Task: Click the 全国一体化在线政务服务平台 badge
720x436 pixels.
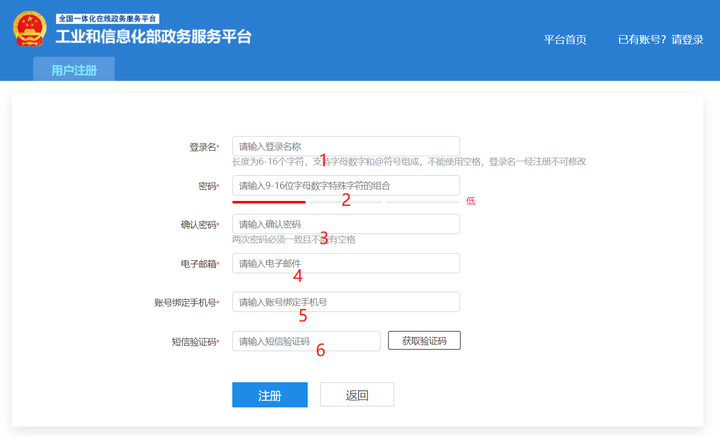Action: (107, 18)
